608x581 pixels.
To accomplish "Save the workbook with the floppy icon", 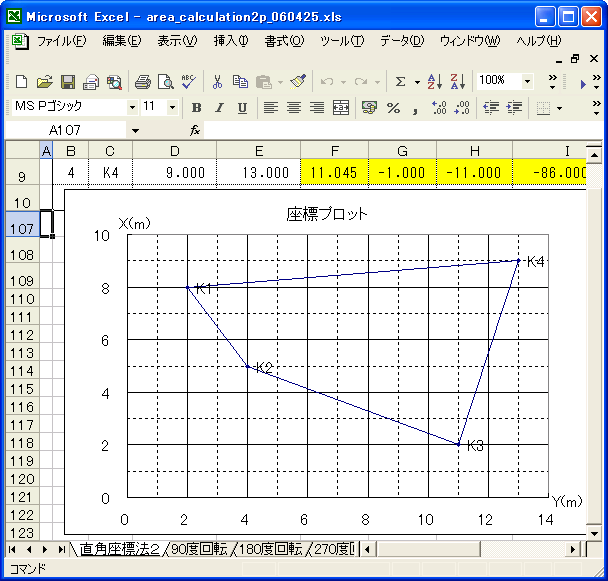I will pyautogui.click(x=67, y=82).
